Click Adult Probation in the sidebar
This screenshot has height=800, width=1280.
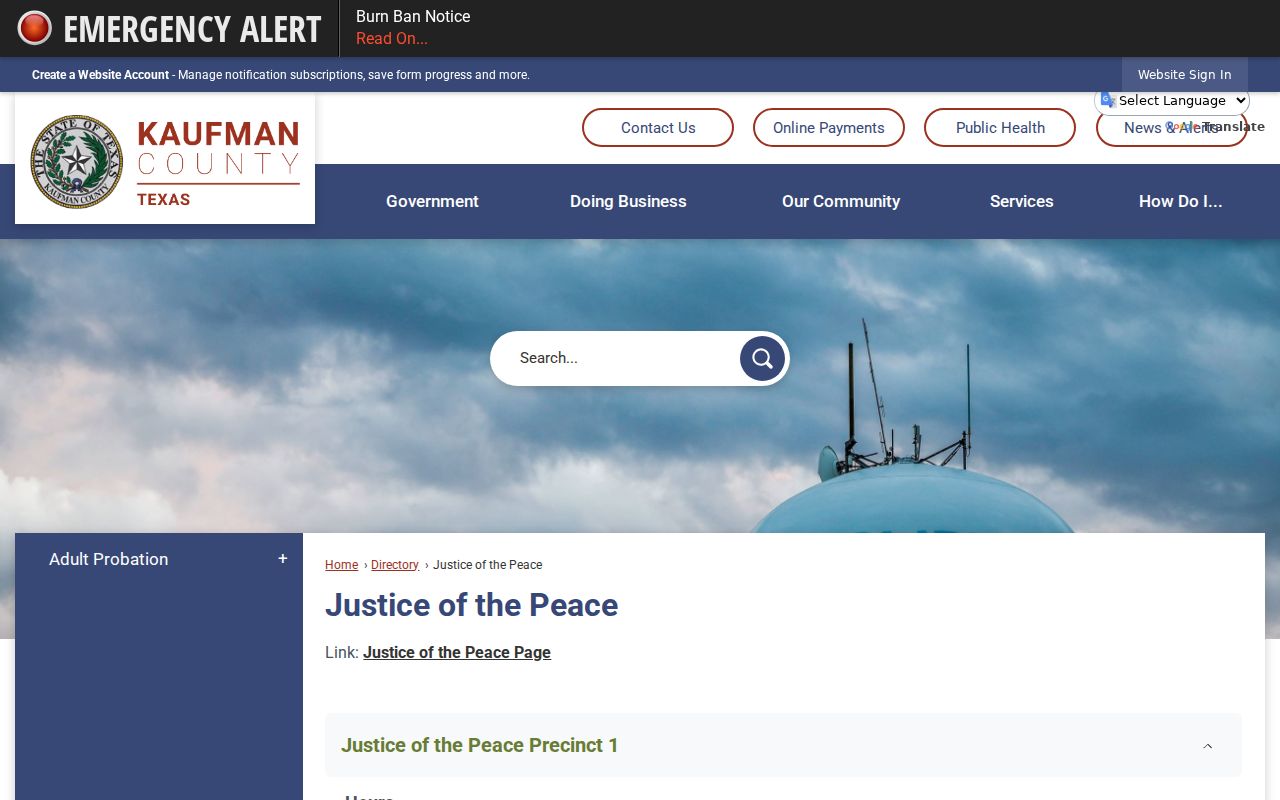coord(108,559)
